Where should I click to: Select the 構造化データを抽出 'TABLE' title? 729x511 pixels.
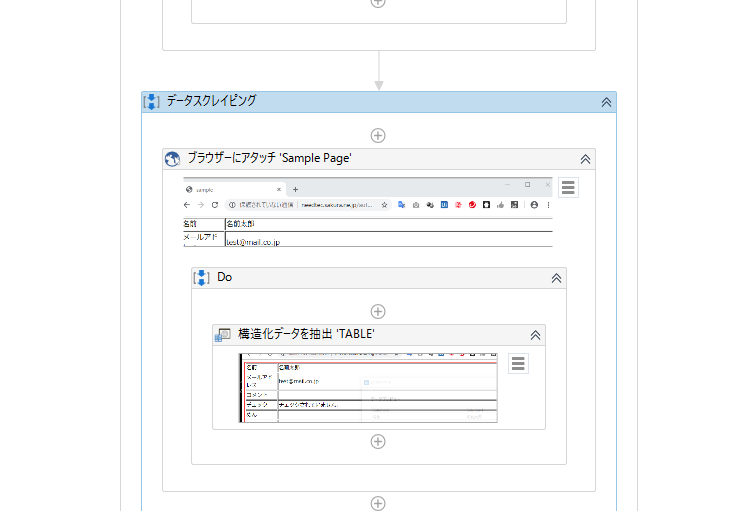click(x=306, y=334)
